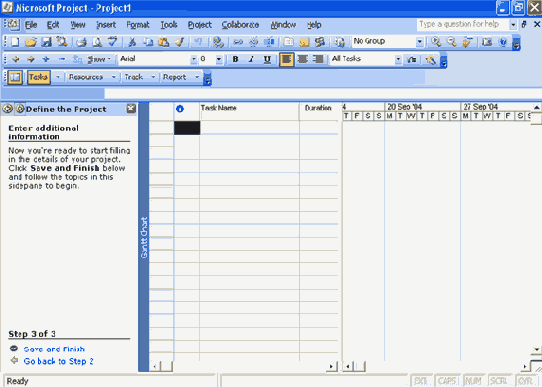Open the font size dropdown
This screenshot has width=542, height=387.
pos(219,59)
